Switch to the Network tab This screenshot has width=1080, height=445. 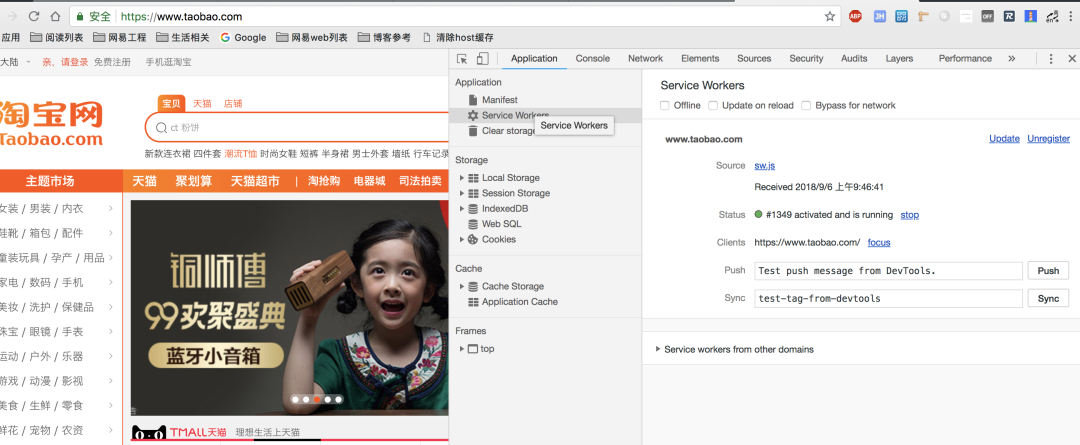point(645,59)
